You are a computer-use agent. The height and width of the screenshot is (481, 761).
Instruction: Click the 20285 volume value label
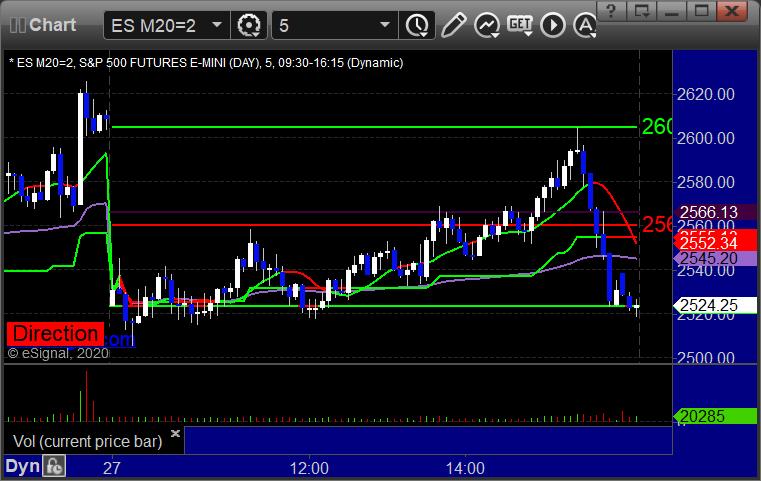coord(714,416)
